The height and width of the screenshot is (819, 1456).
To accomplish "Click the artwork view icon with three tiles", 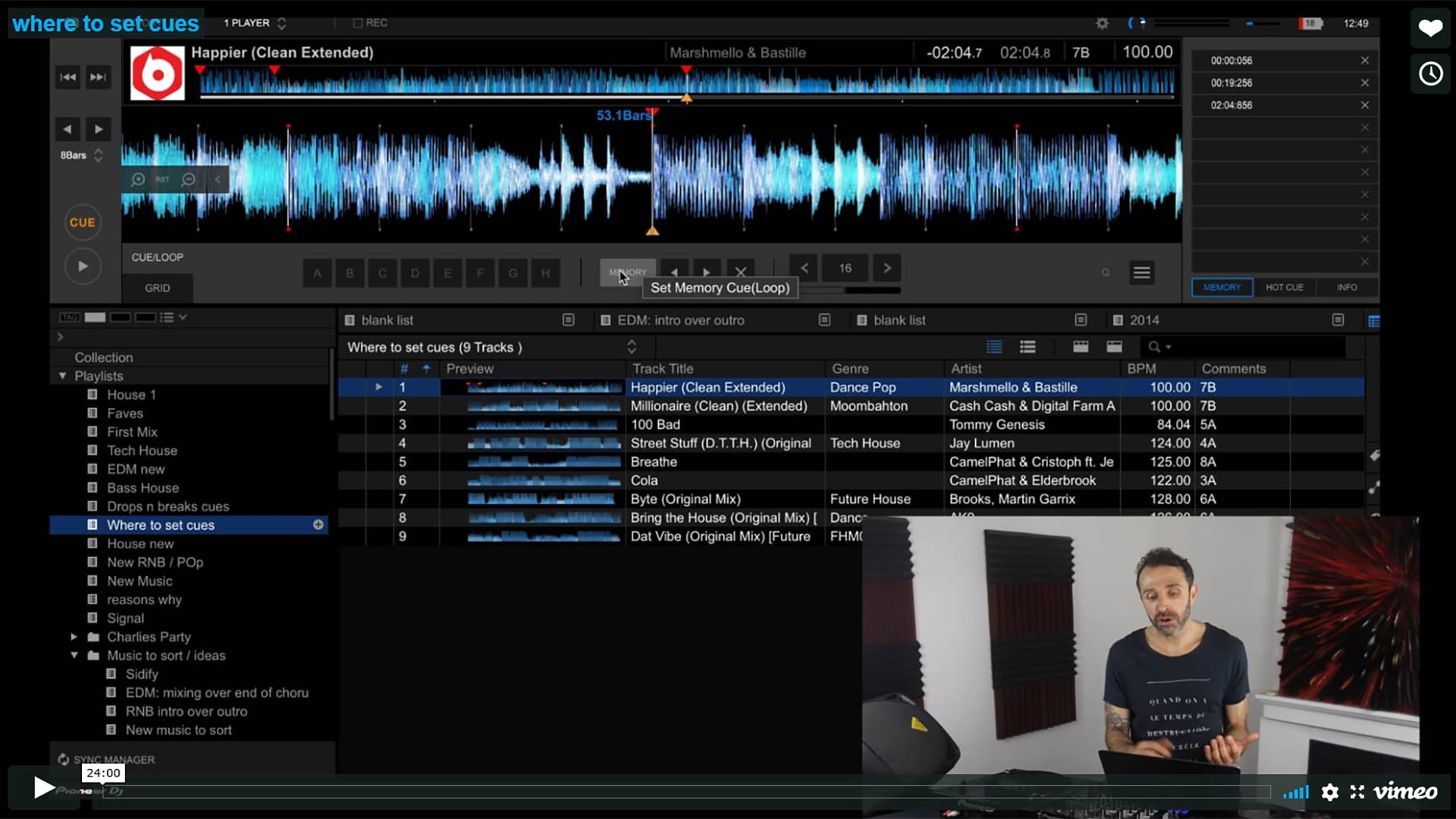I will pyautogui.click(x=1081, y=347).
